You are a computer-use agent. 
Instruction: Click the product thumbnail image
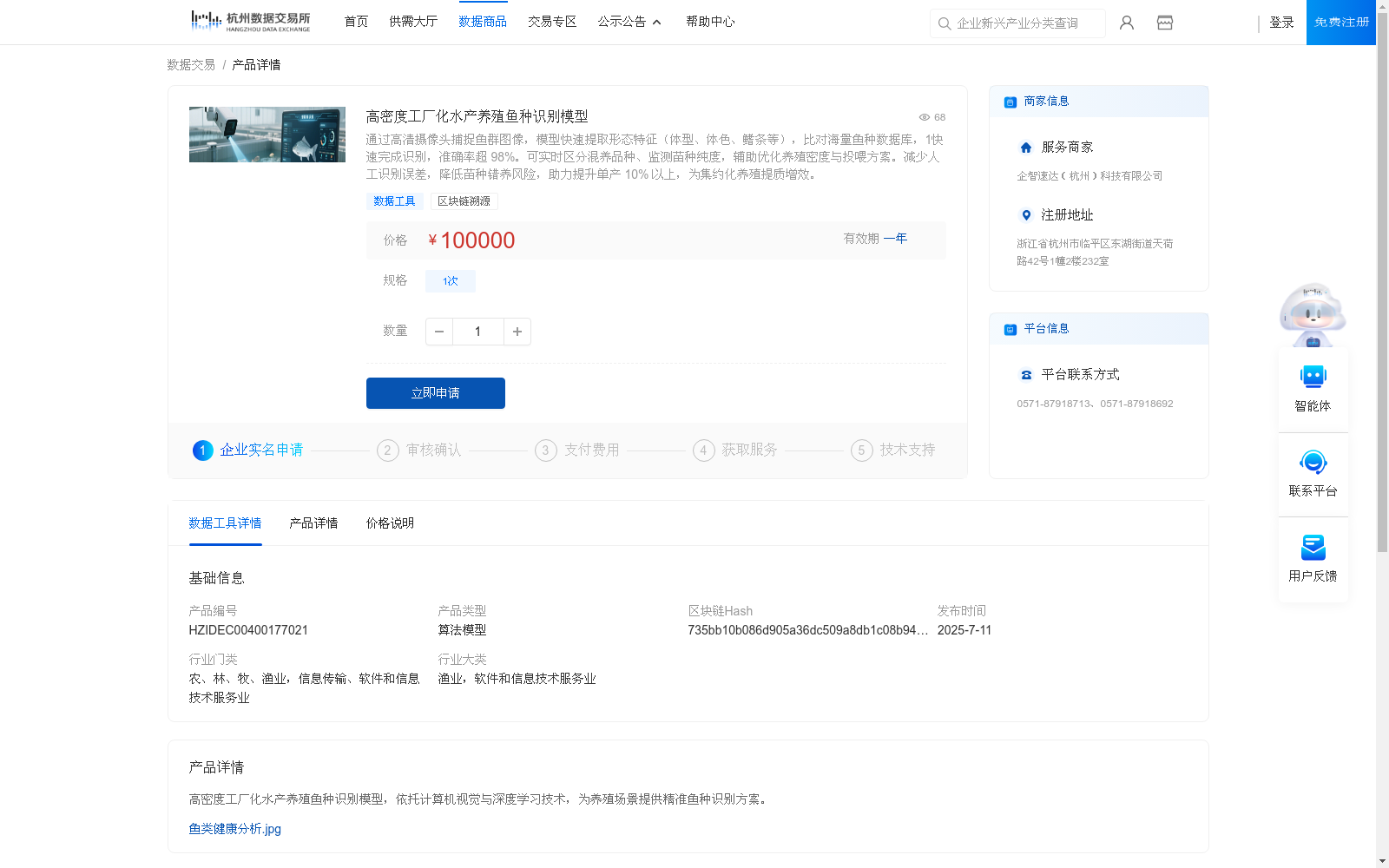point(267,135)
